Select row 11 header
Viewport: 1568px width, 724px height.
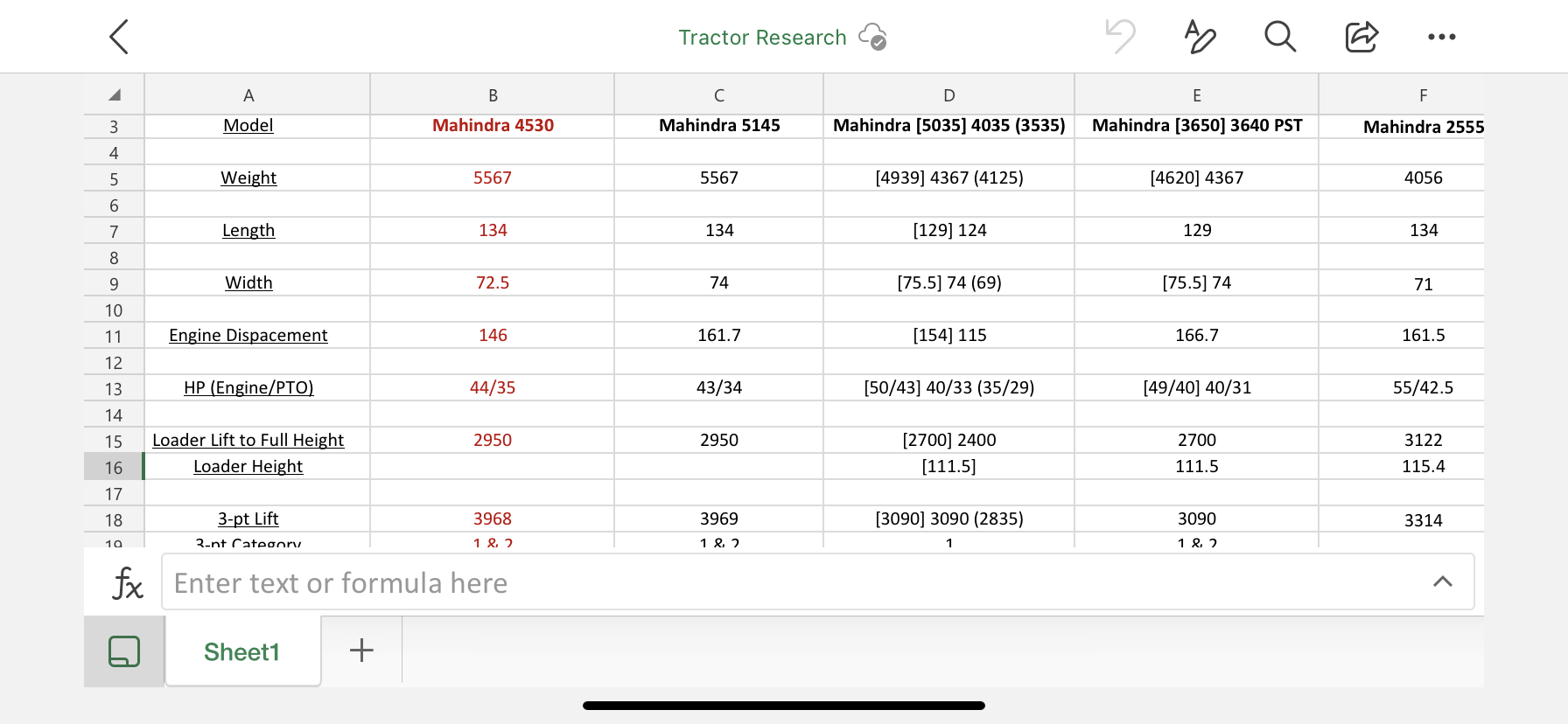[x=114, y=337]
